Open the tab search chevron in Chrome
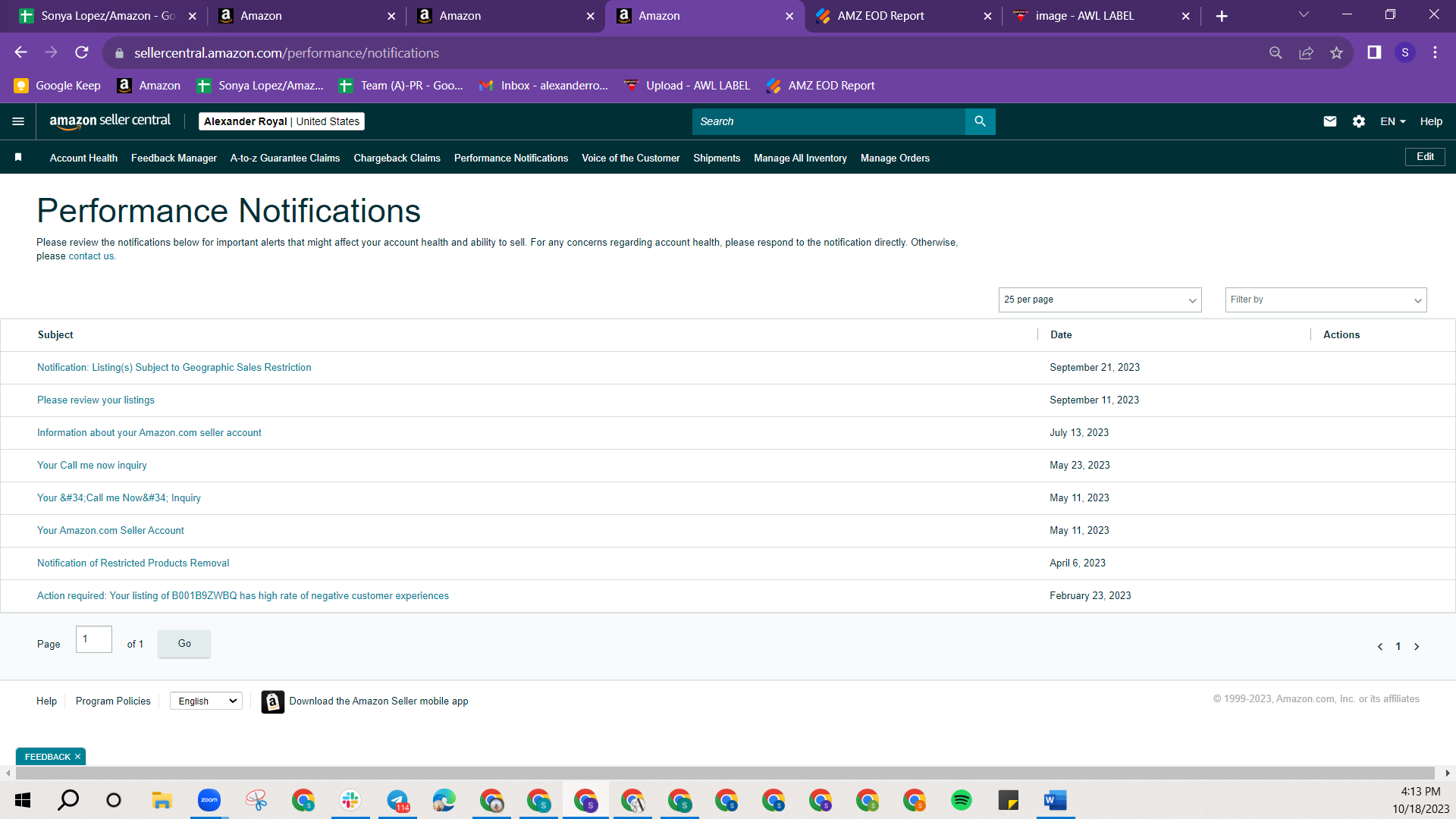The height and width of the screenshot is (819, 1456). (x=1304, y=14)
